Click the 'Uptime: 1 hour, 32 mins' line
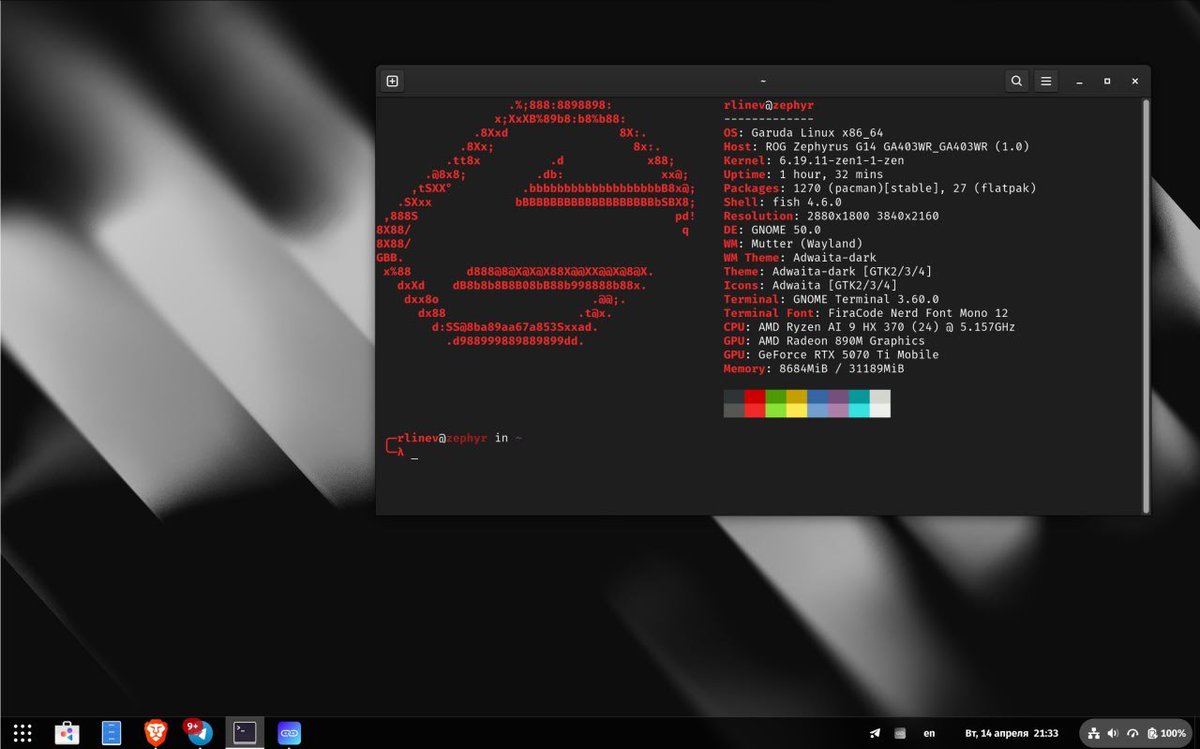This screenshot has height=749, width=1200. (803, 175)
